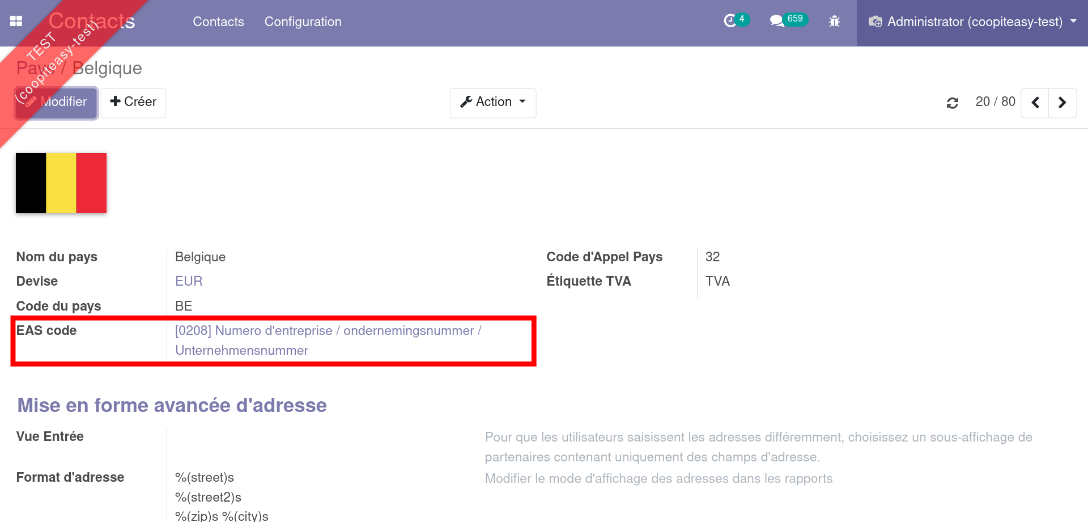Viewport: 1088px width, 522px height.
Task: Open the Configuration menu
Action: coord(303,22)
